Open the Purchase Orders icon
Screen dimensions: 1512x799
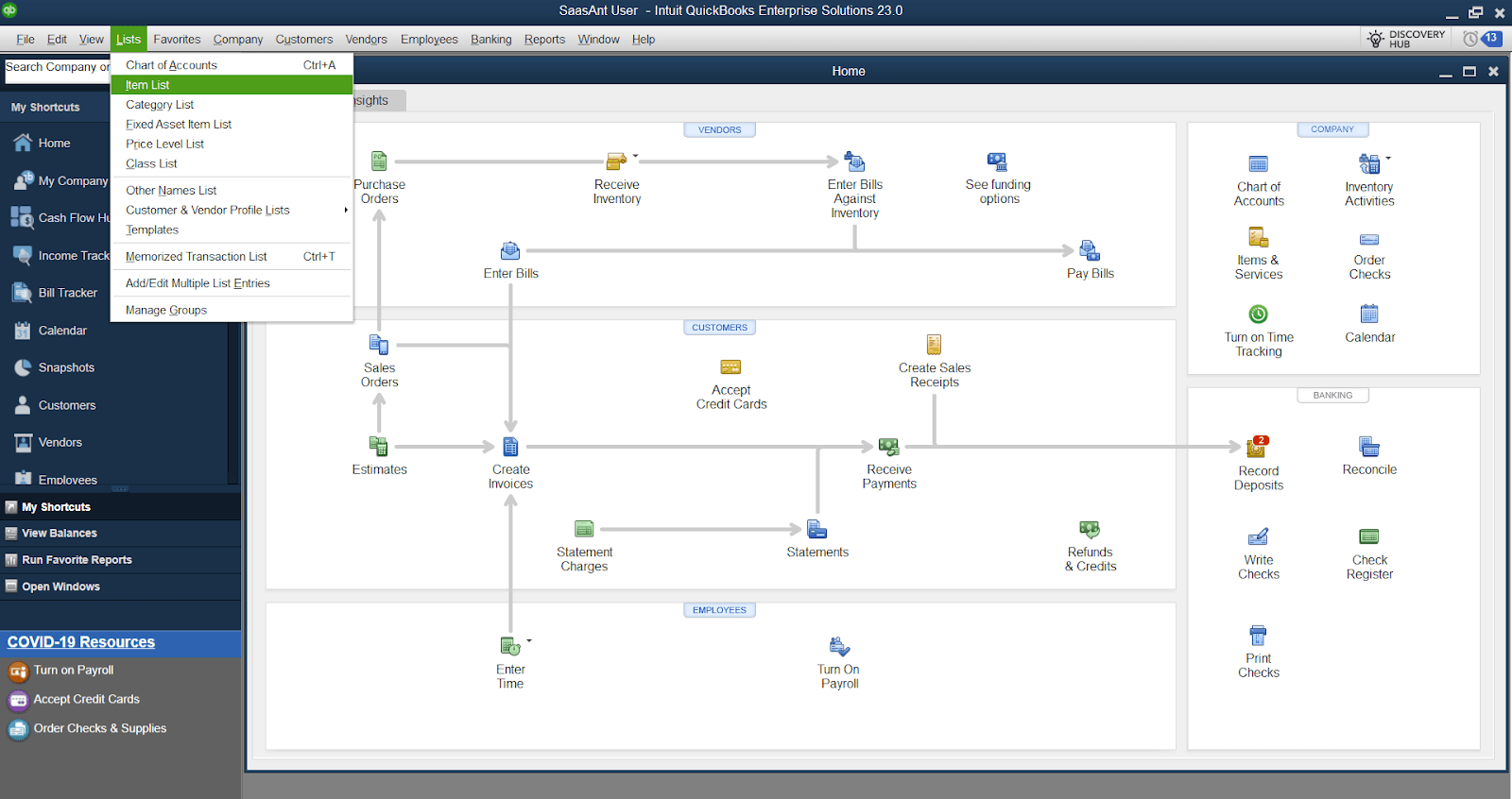(x=379, y=161)
